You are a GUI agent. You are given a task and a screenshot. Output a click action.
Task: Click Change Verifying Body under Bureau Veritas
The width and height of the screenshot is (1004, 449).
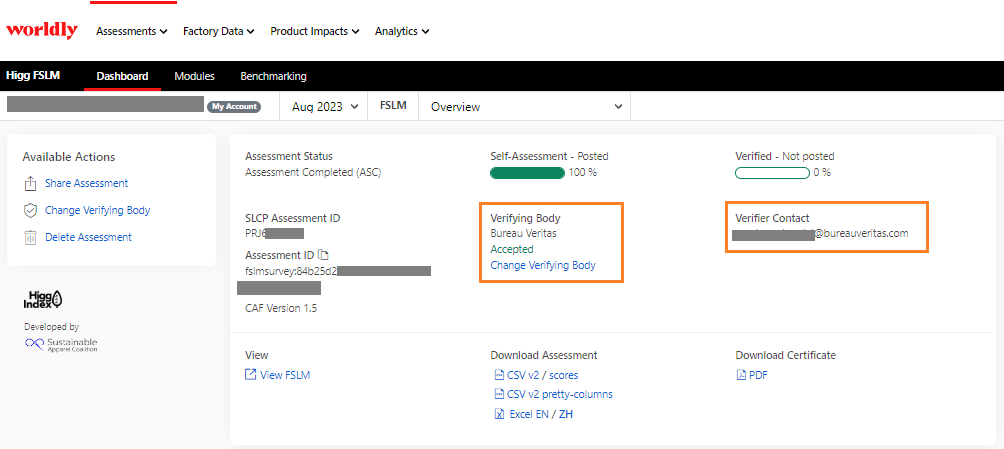[x=543, y=265]
